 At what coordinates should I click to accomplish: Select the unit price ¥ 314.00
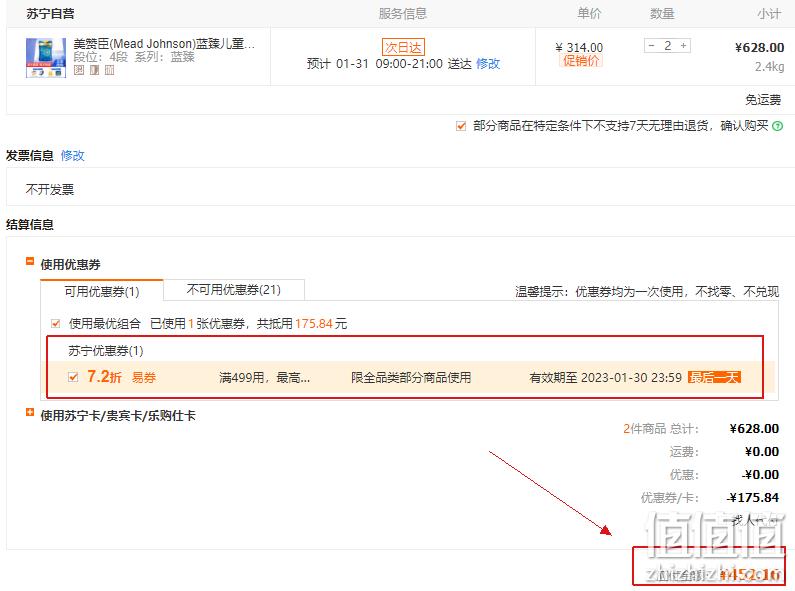click(x=579, y=48)
